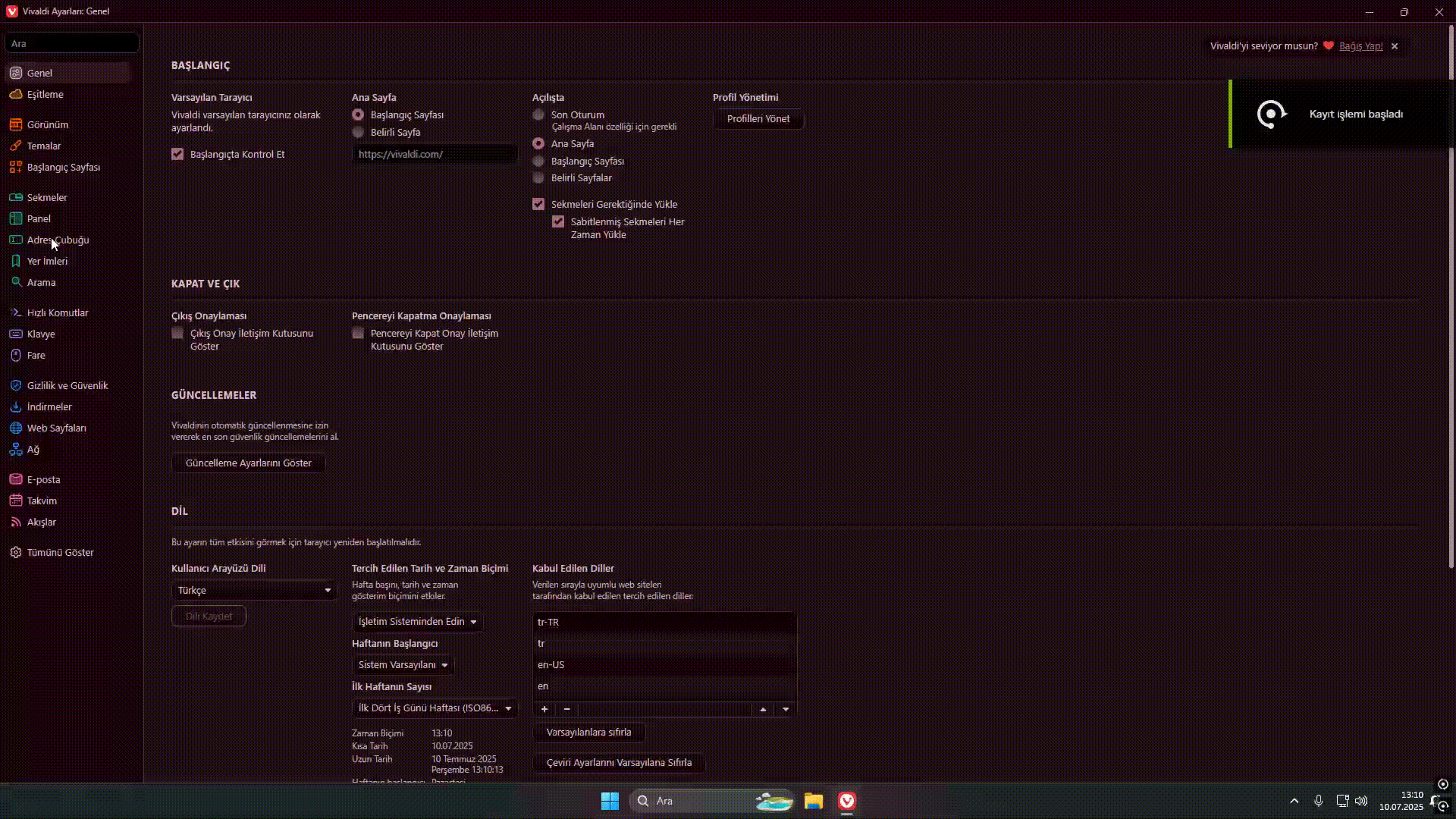Open the Eşitleme sync settings icon
The image size is (1456, 819).
pos(15,95)
